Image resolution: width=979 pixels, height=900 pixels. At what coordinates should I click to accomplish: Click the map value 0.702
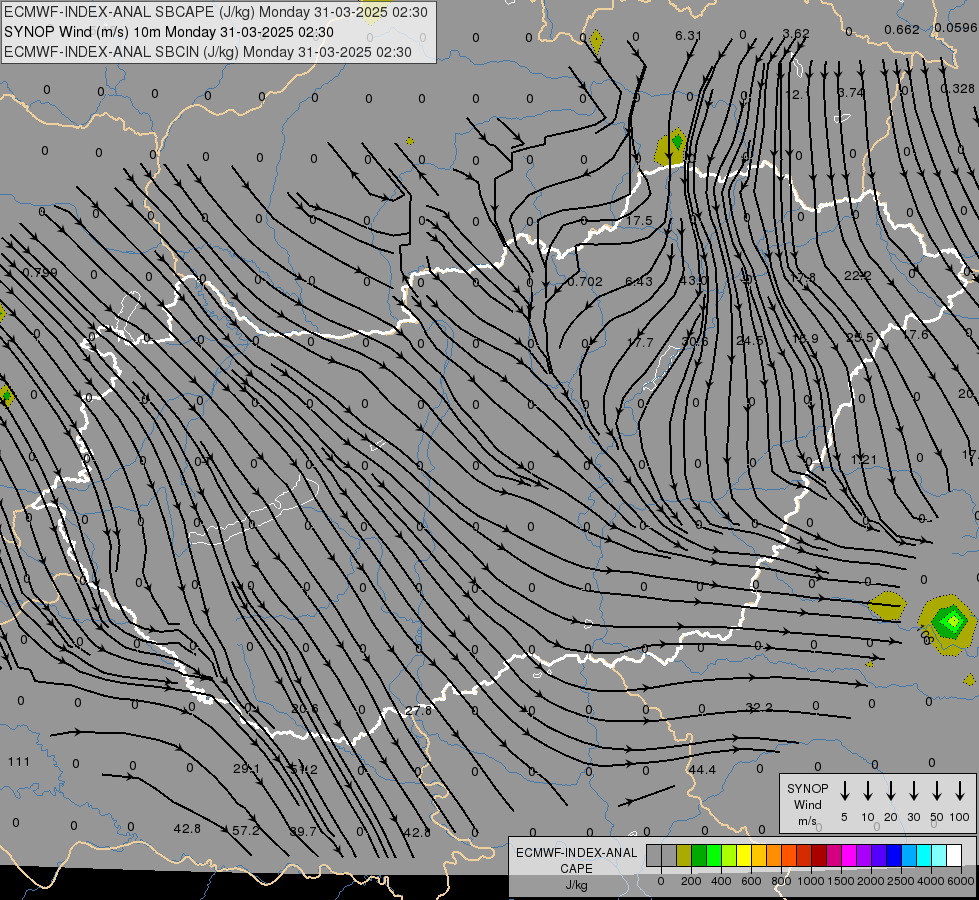point(585,282)
